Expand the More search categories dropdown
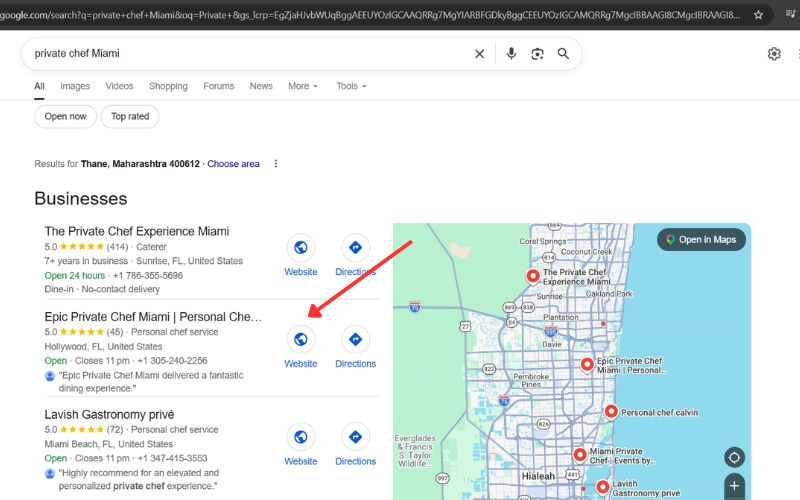Image resolution: width=800 pixels, height=500 pixels. 302,86
